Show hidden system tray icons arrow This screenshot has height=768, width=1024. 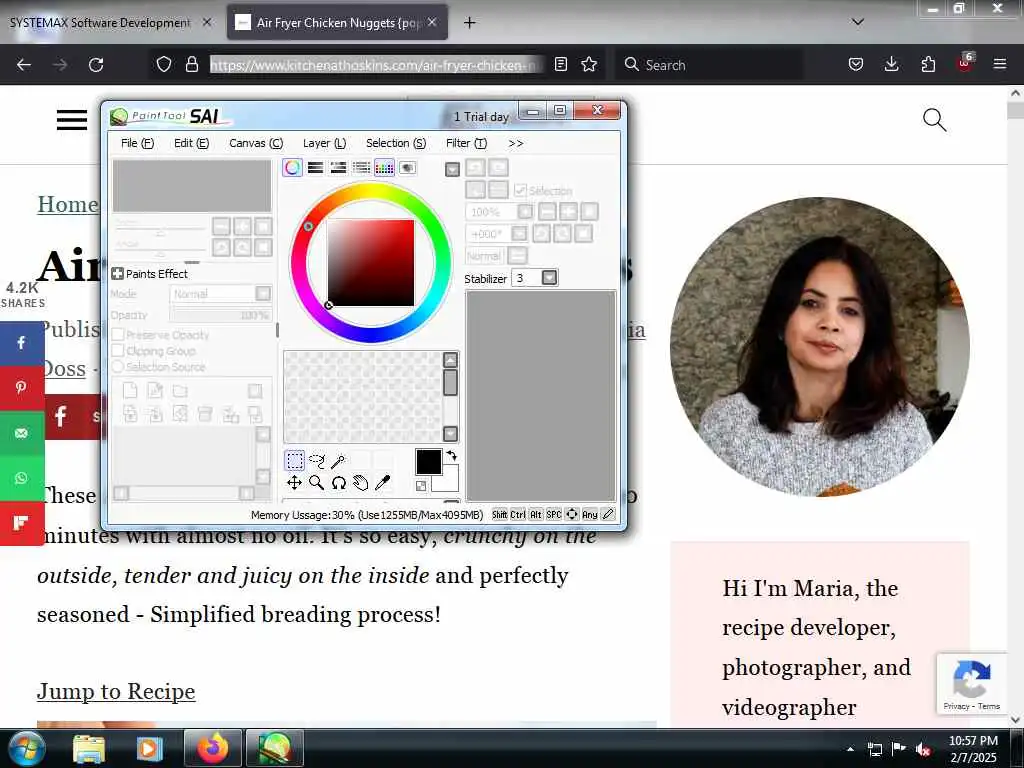pos(850,749)
